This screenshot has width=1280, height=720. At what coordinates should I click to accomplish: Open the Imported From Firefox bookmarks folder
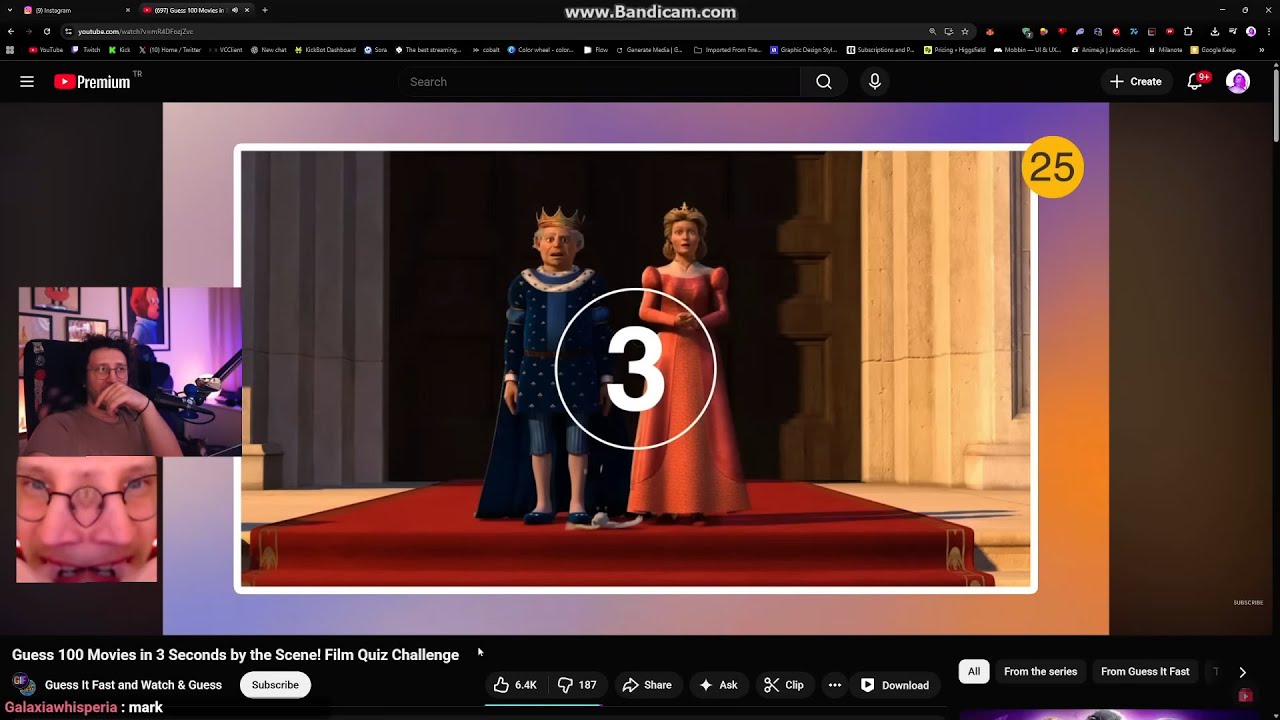pyautogui.click(x=727, y=49)
